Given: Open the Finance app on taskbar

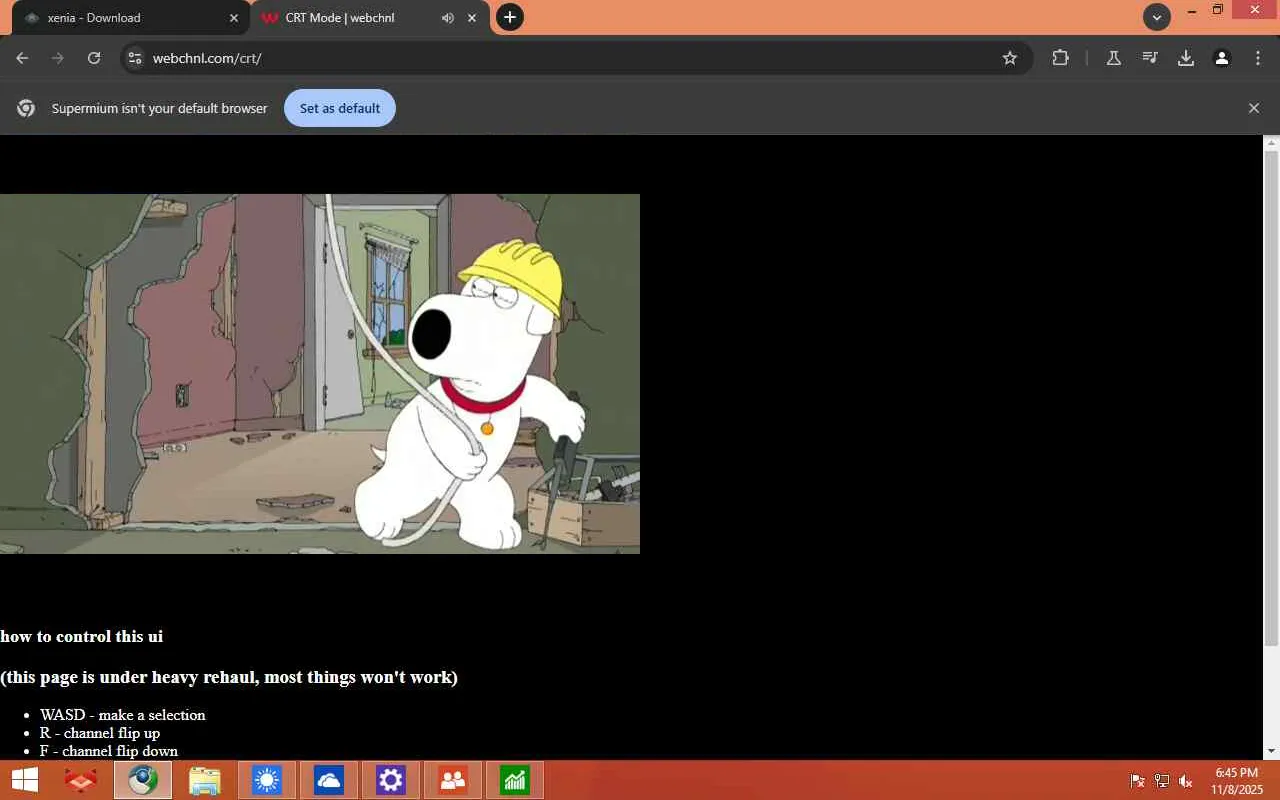Looking at the screenshot, I should [x=515, y=780].
